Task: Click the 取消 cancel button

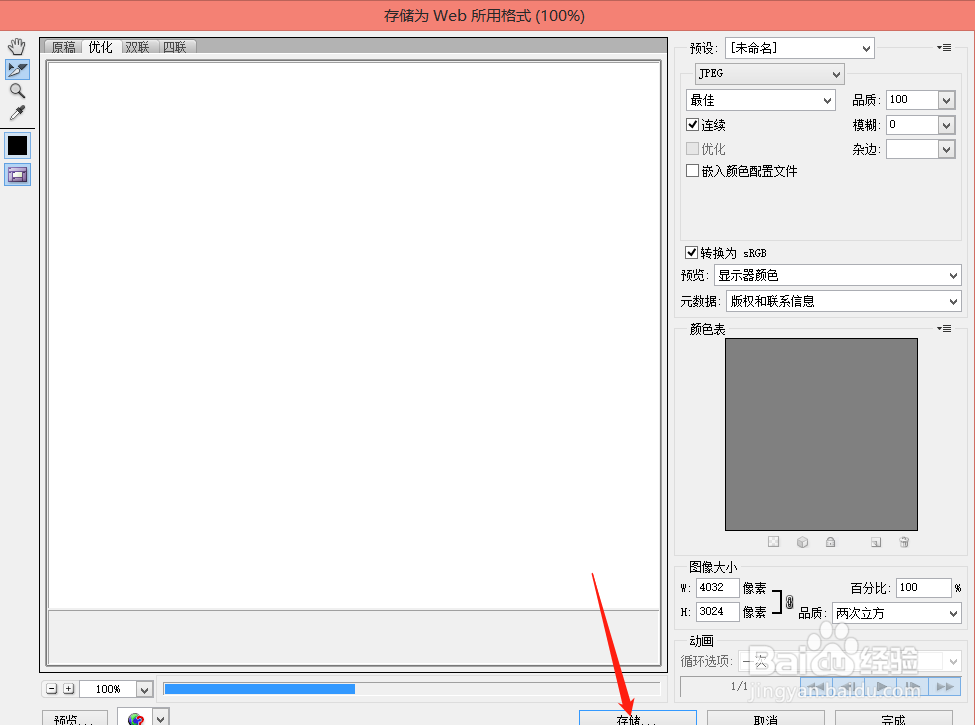Action: (x=765, y=718)
